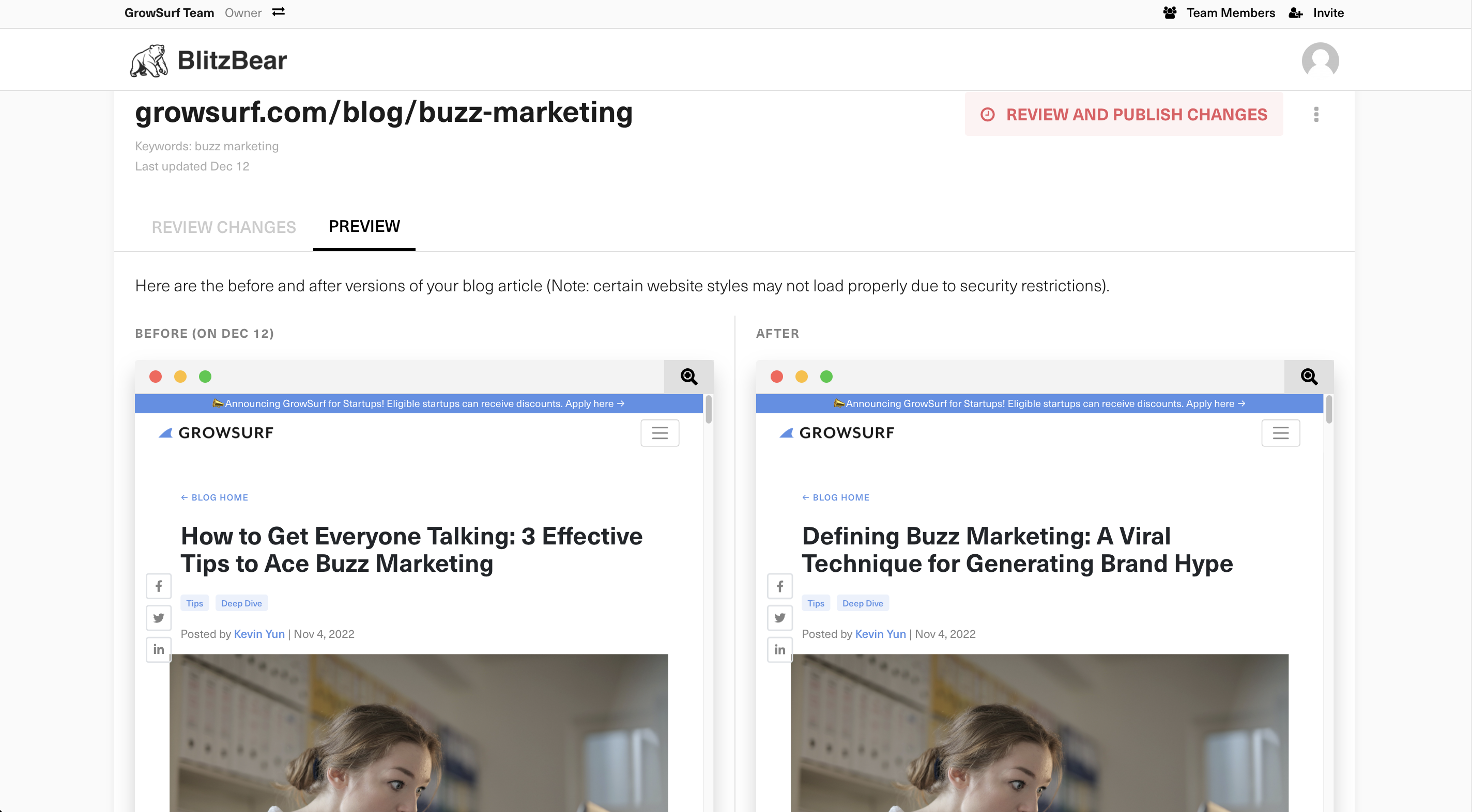Zoom into the After preview
1472x812 pixels.
pyautogui.click(x=1309, y=377)
